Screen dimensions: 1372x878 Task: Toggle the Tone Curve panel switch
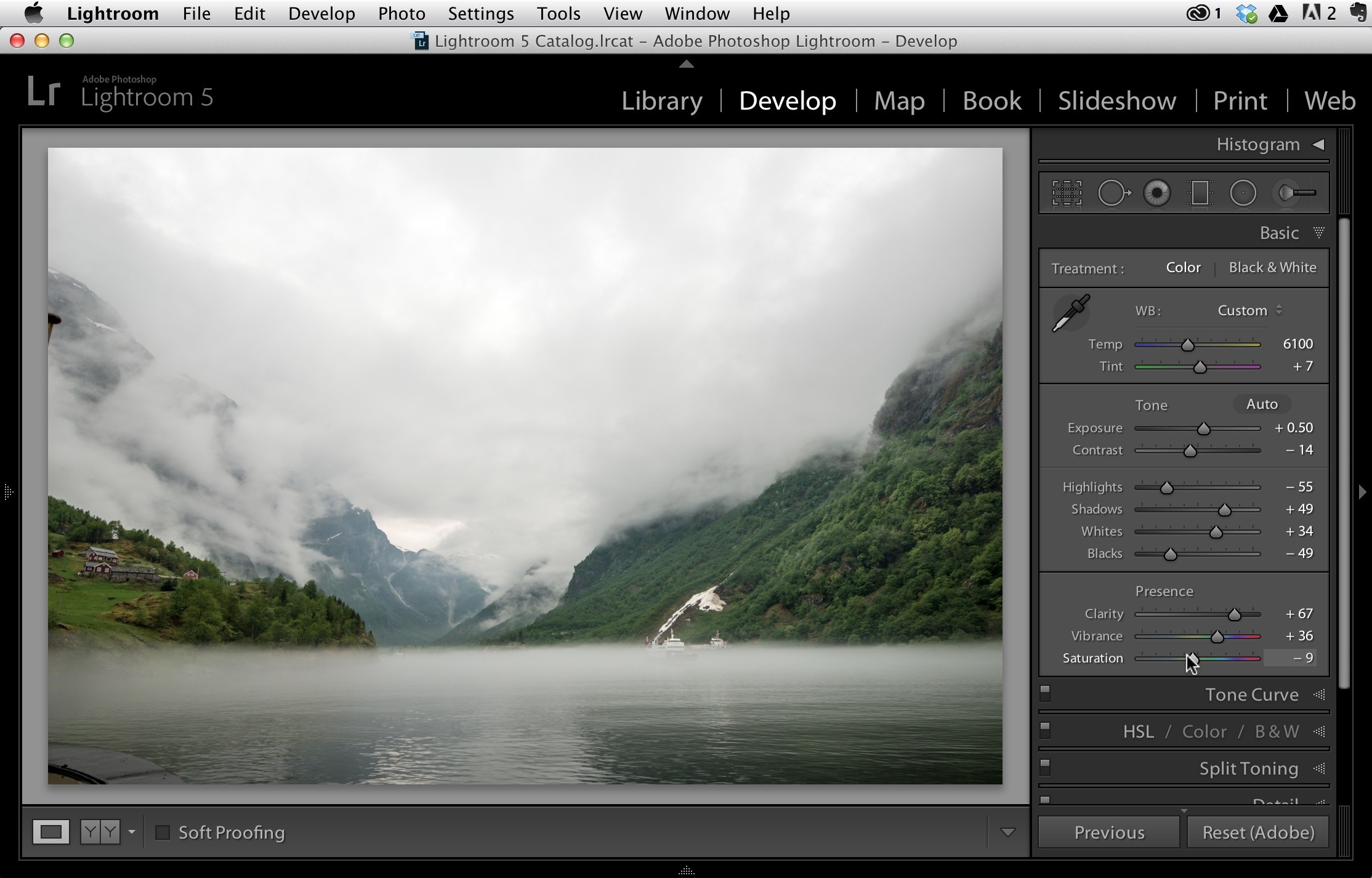tap(1045, 693)
